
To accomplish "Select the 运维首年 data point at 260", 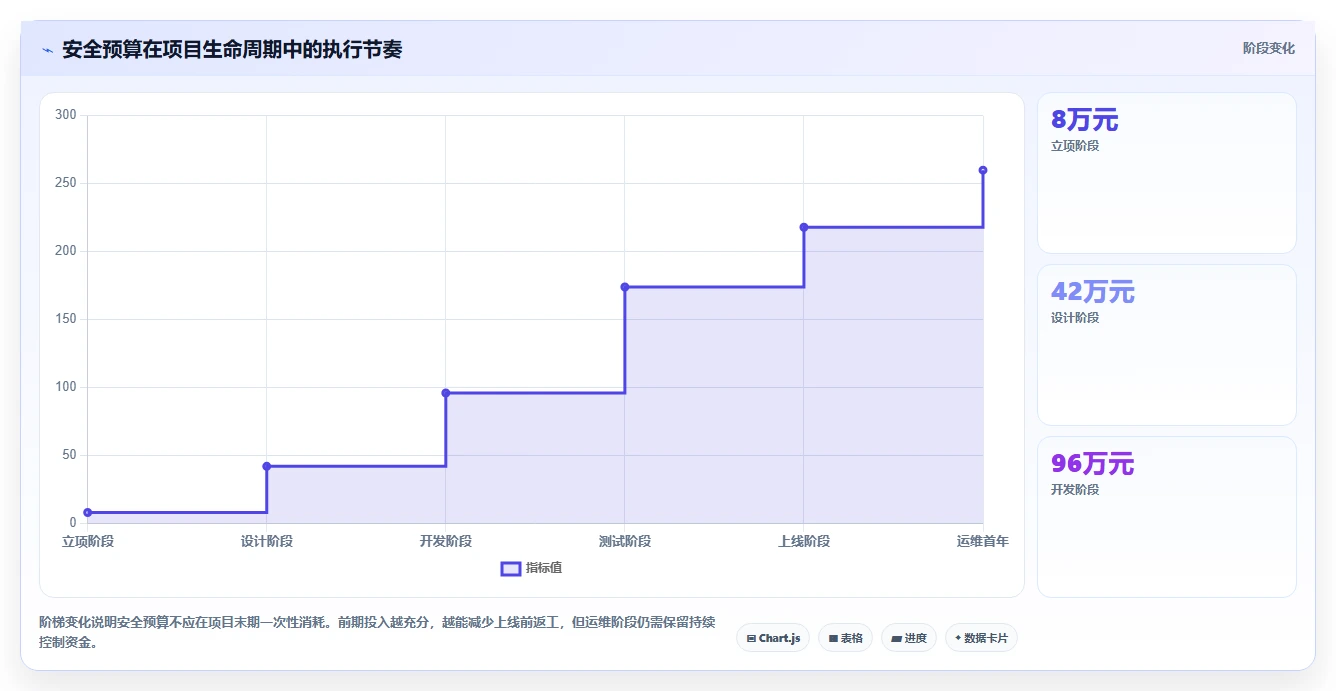I will [x=983, y=170].
